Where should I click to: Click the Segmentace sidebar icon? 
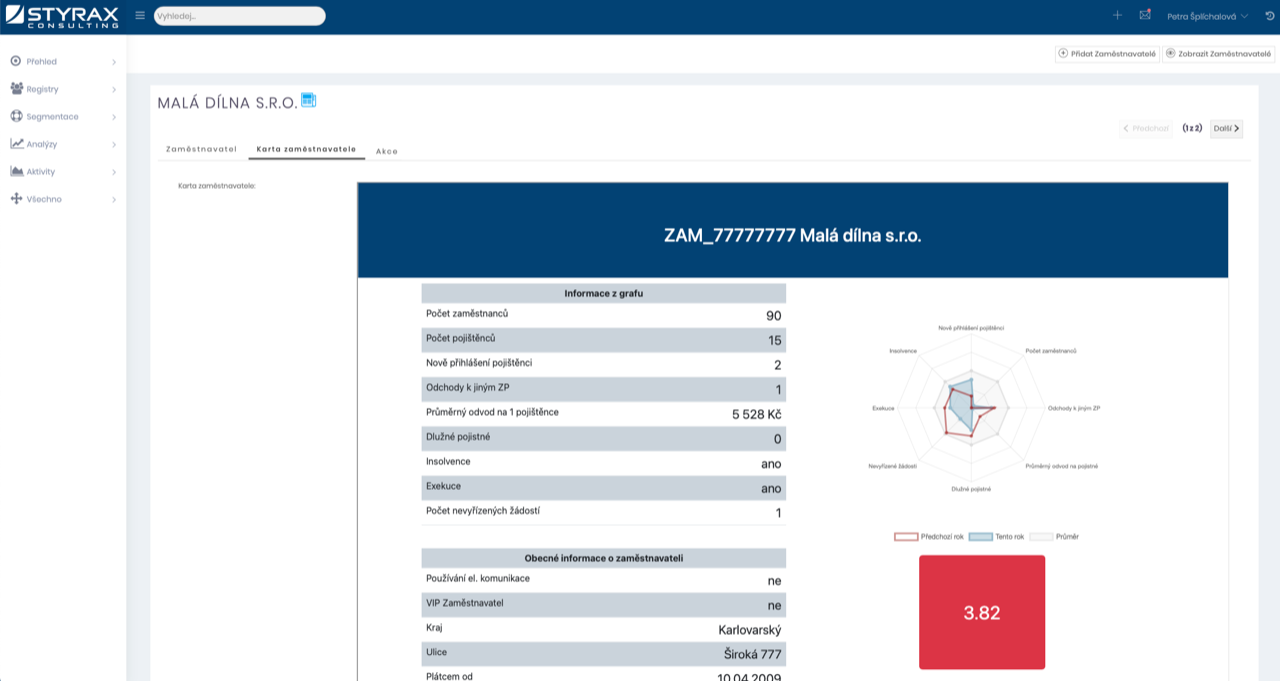[x=16, y=116]
